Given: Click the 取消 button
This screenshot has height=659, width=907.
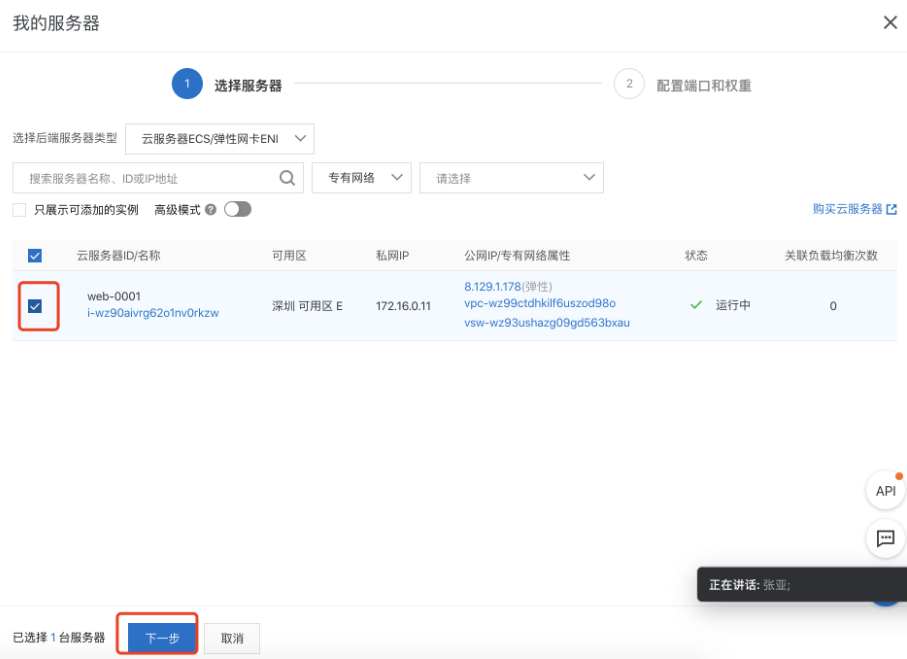Looking at the screenshot, I should tap(232, 637).
